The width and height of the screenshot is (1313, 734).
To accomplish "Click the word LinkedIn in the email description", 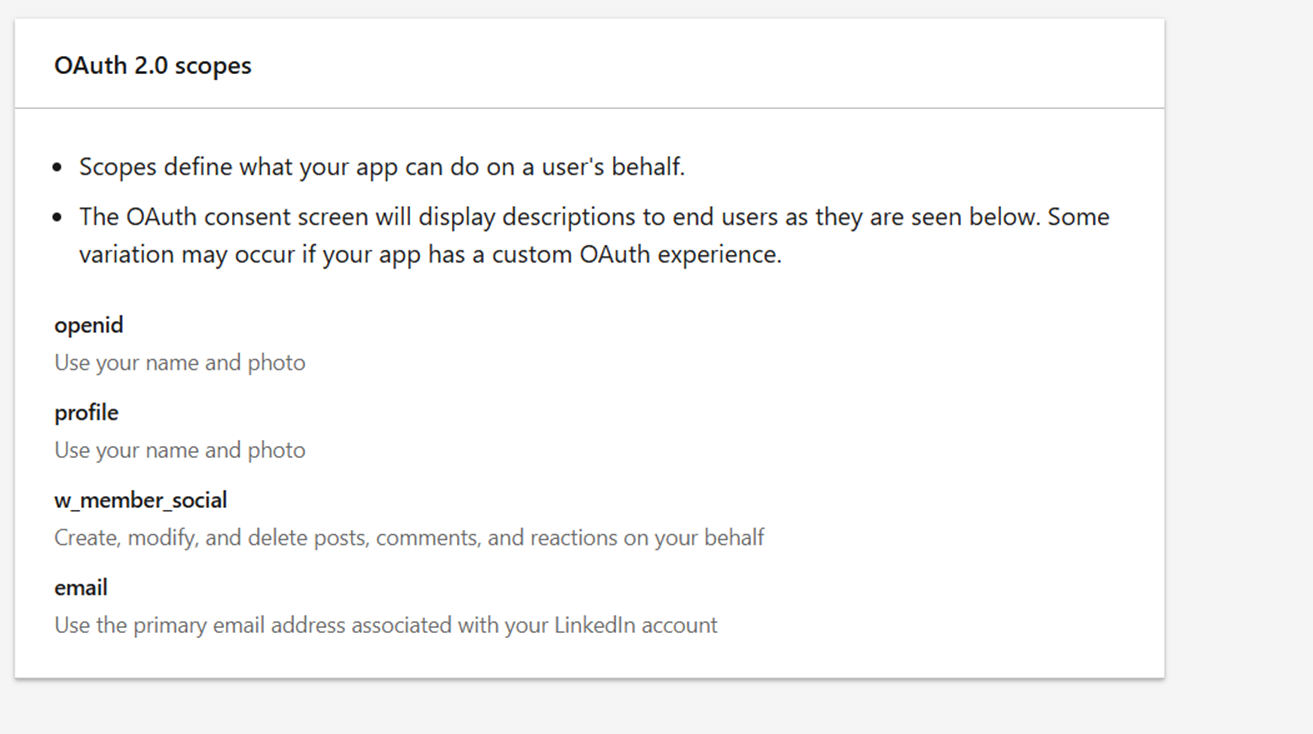I will point(594,625).
